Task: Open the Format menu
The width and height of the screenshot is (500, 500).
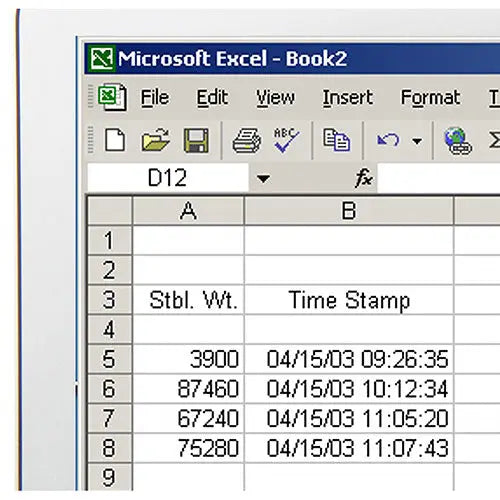Action: click(x=430, y=98)
